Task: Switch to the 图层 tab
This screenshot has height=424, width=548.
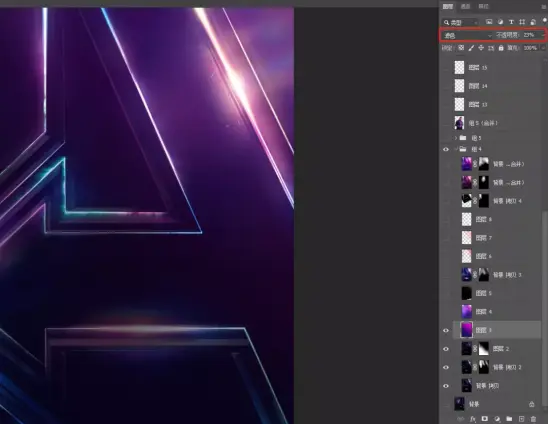Action: click(448, 7)
